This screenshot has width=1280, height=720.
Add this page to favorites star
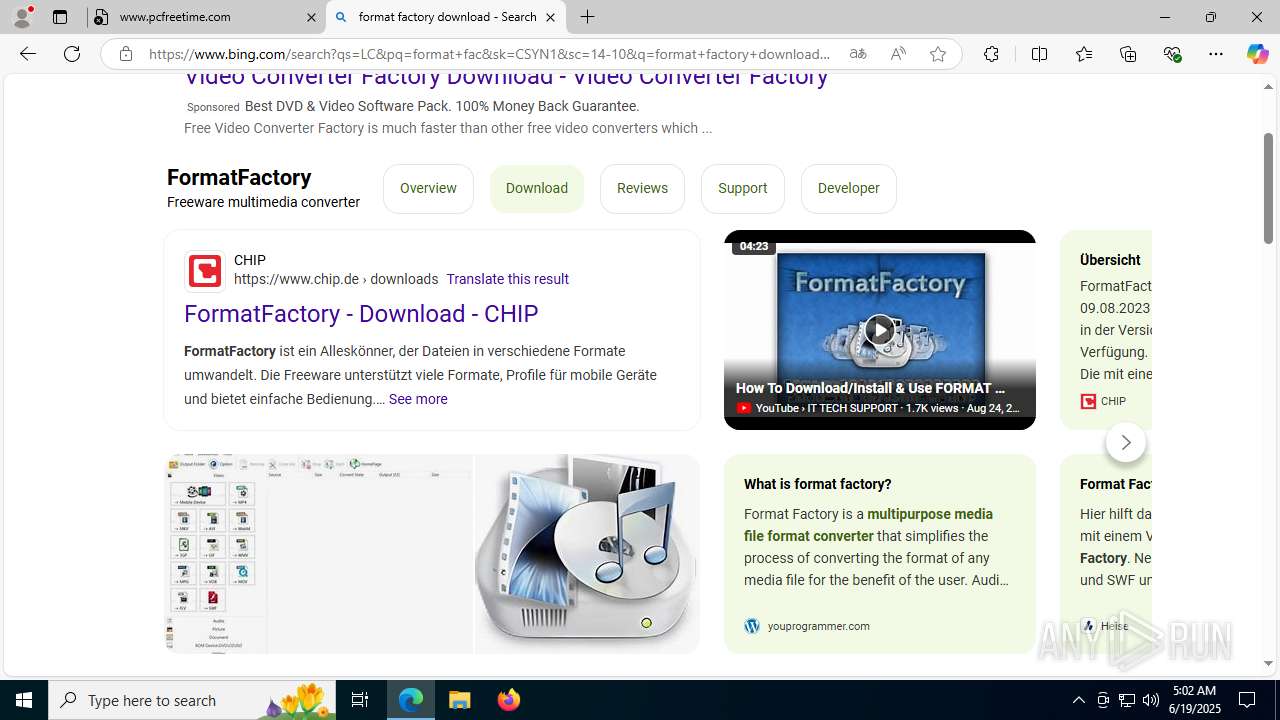click(x=938, y=54)
